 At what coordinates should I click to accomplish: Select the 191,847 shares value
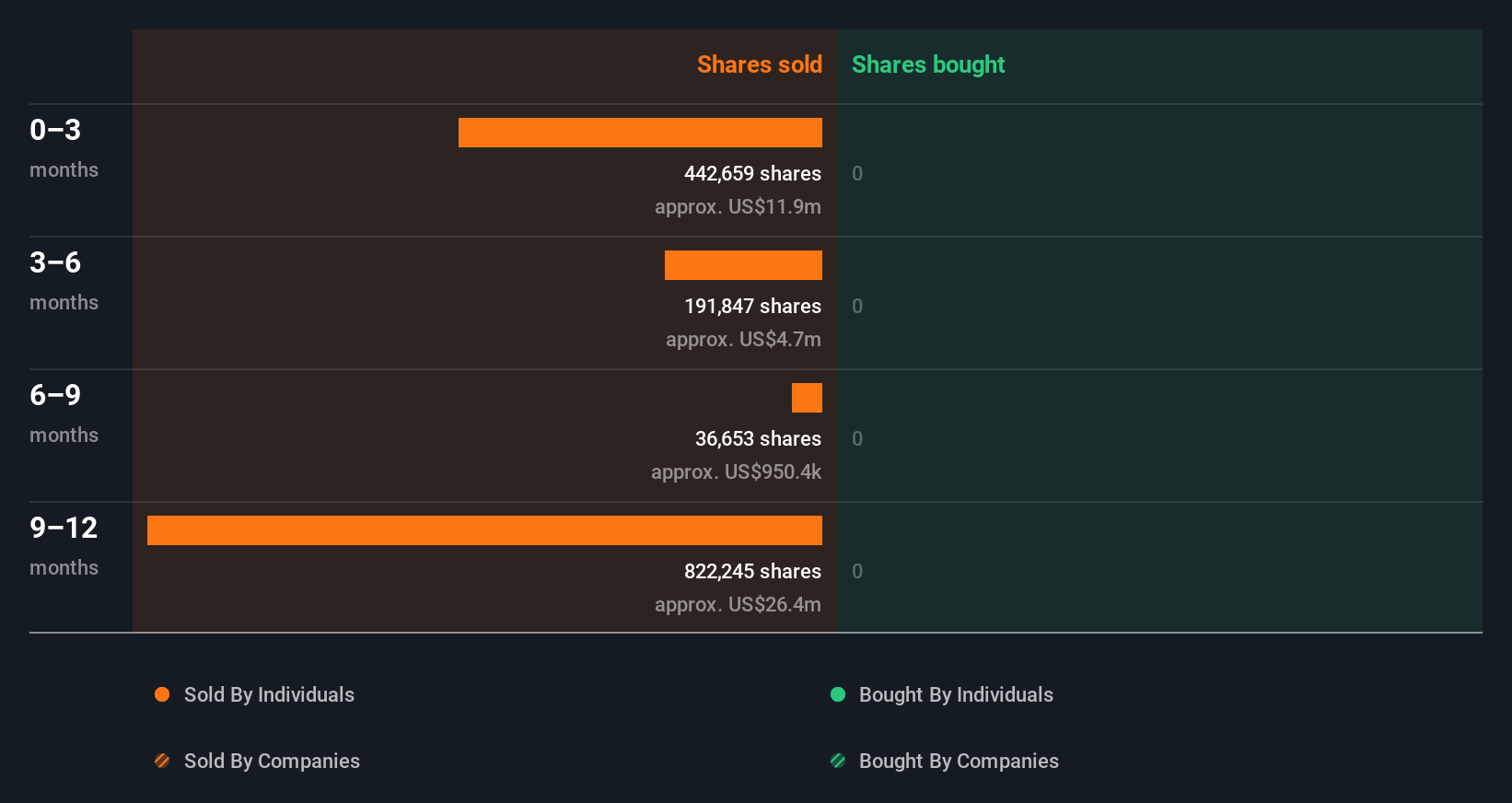point(752,306)
